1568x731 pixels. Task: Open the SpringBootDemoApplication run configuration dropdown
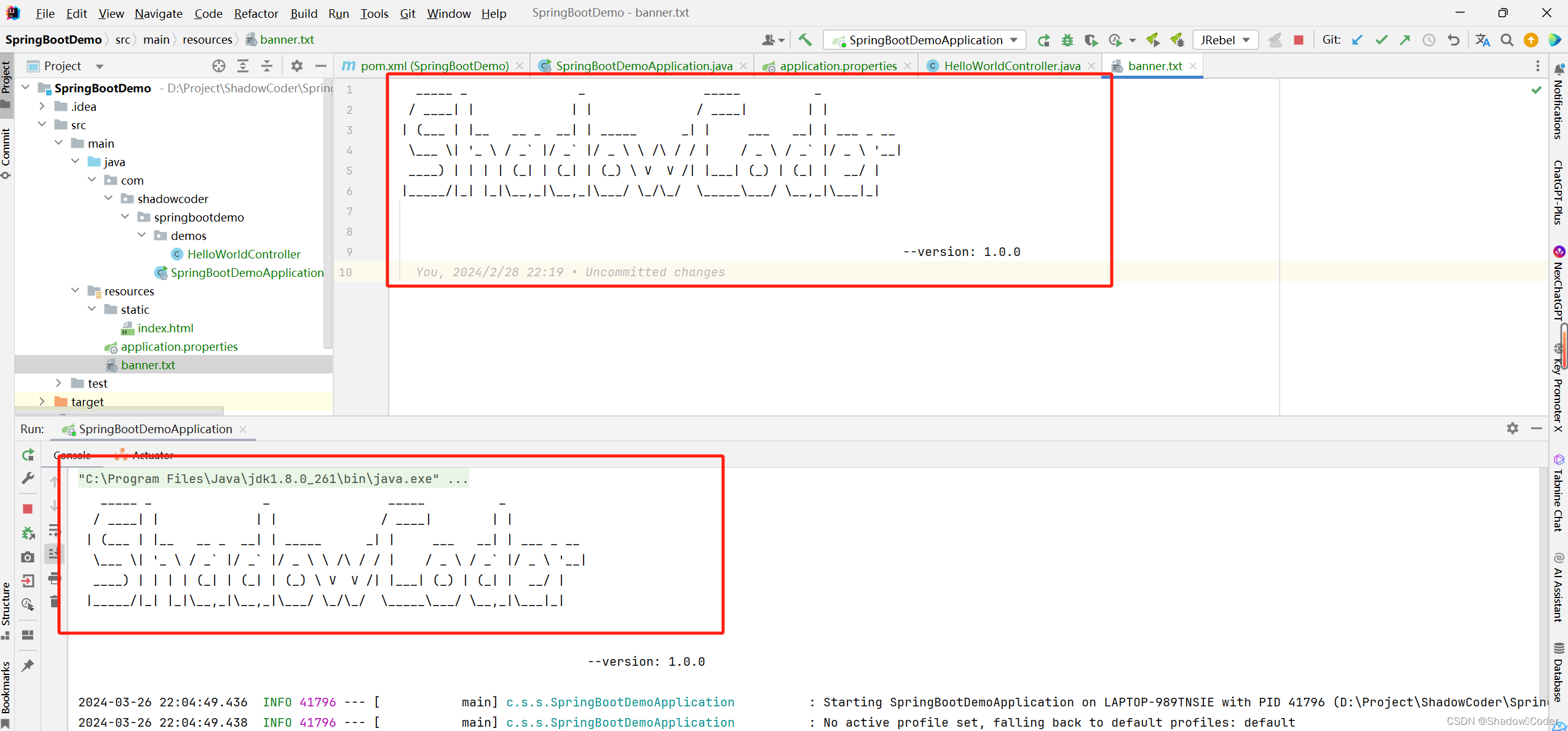pos(925,40)
